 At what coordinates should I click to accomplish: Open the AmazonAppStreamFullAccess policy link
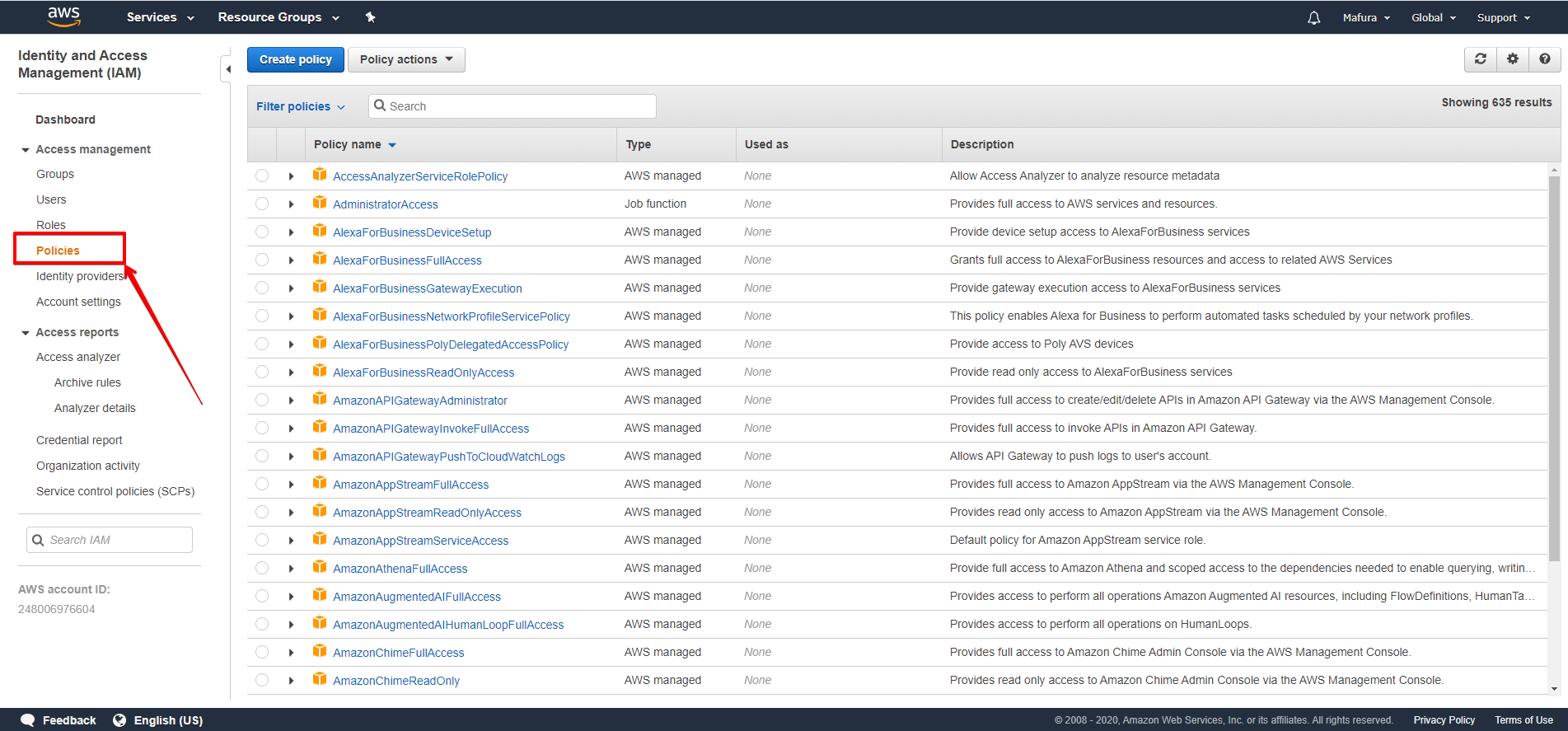(410, 485)
